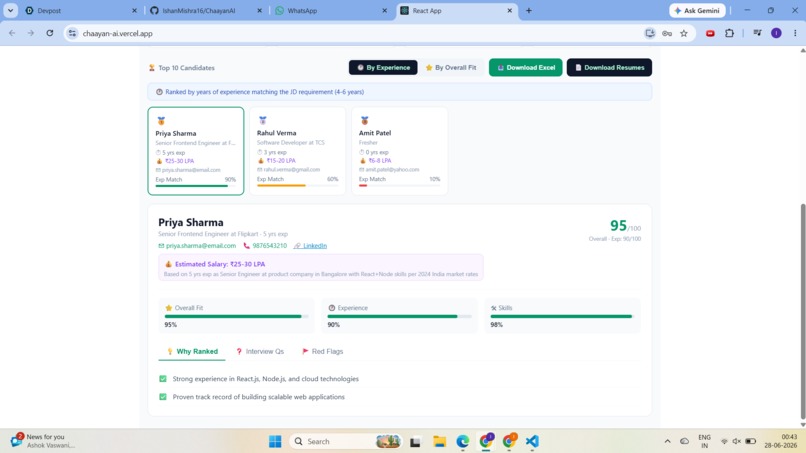Image resolution: width=806 pixels, height=453 pixels.
Task: Click checkmark beside scalable web applications reason
Action: pos(163,397)
